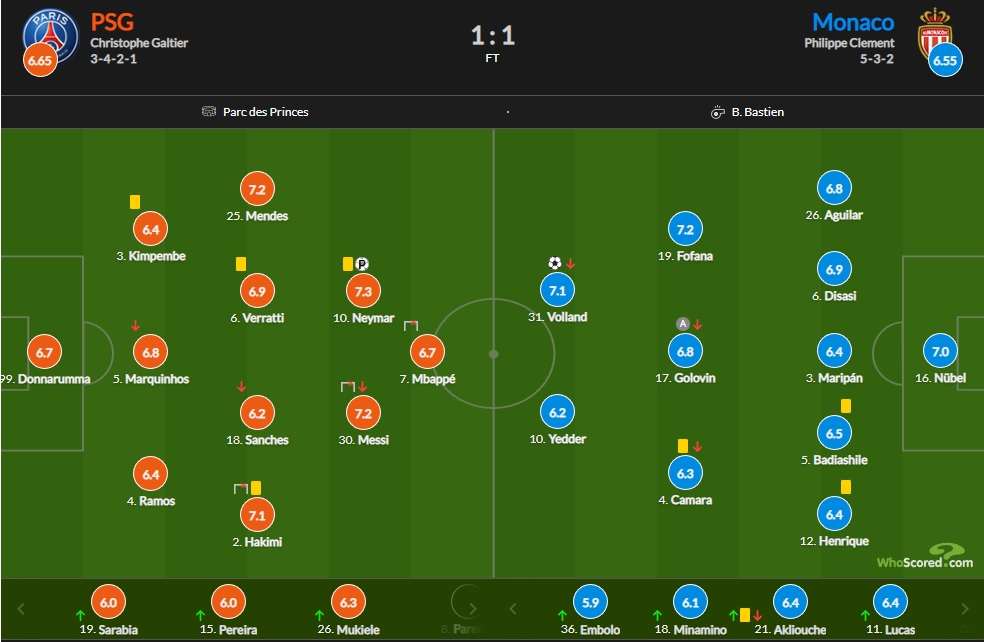Click the goal ball icon above Volland
This screenshot has width=984, height=642.
point(555,263)
